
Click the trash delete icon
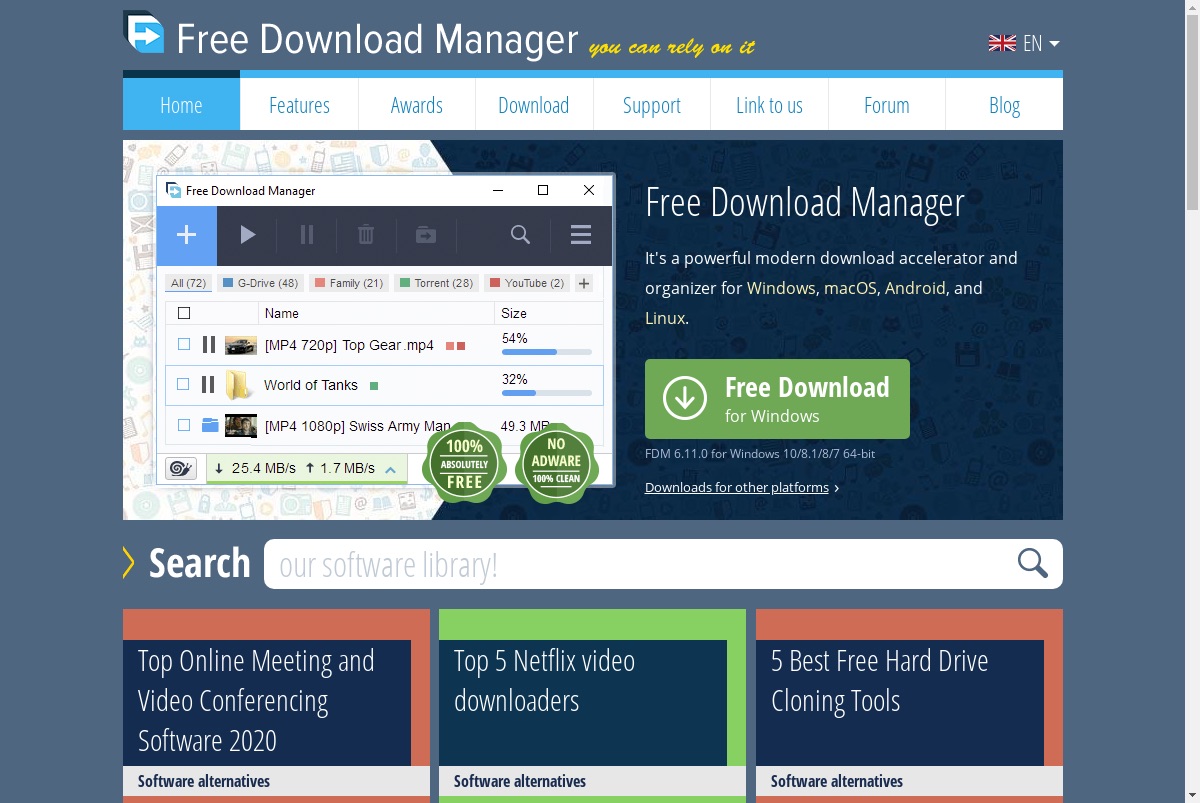point(366,235)
